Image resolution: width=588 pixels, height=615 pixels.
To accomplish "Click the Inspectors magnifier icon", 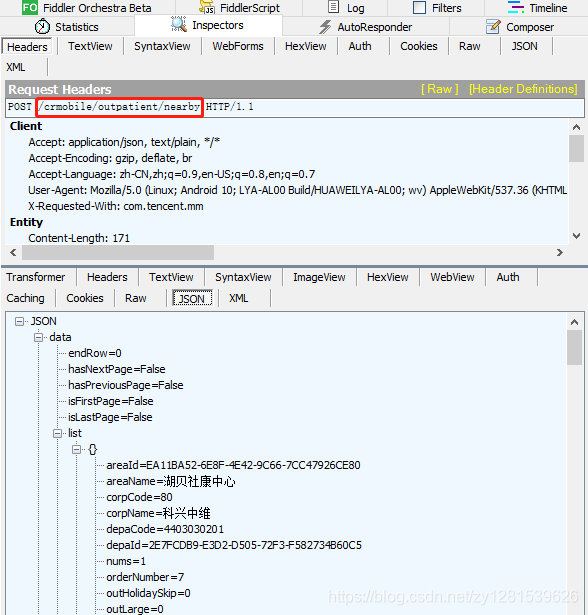I will (179, 24).
